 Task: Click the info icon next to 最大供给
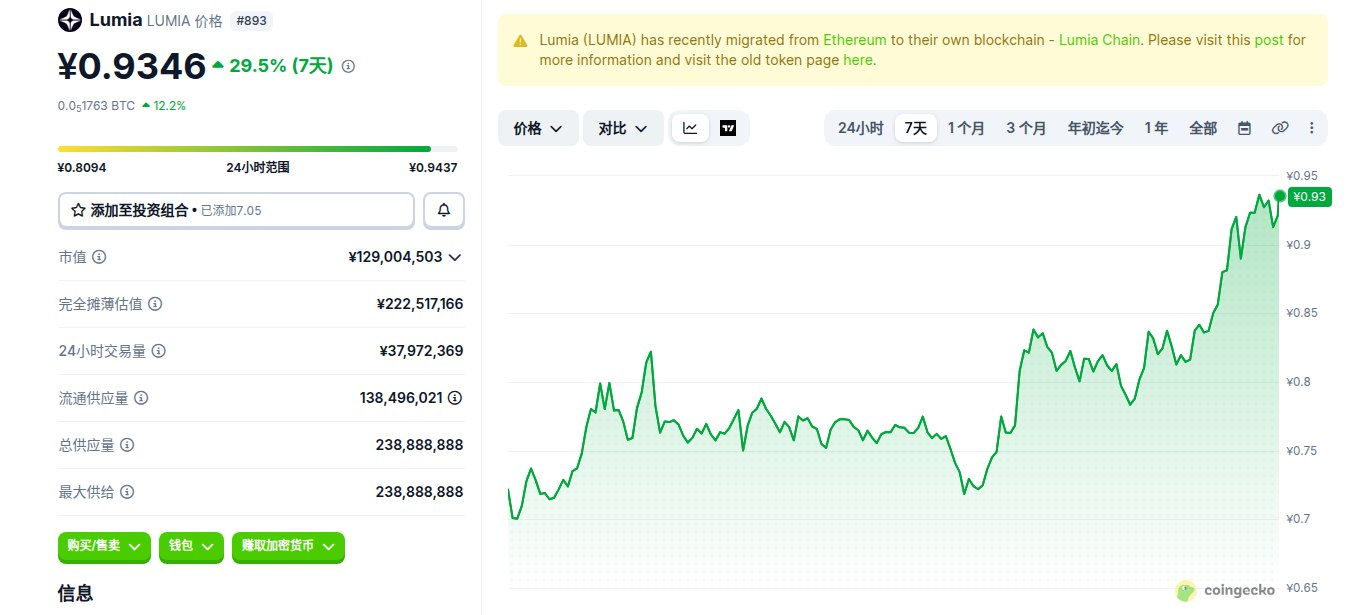pyautogui.click(x=127, y=492)
